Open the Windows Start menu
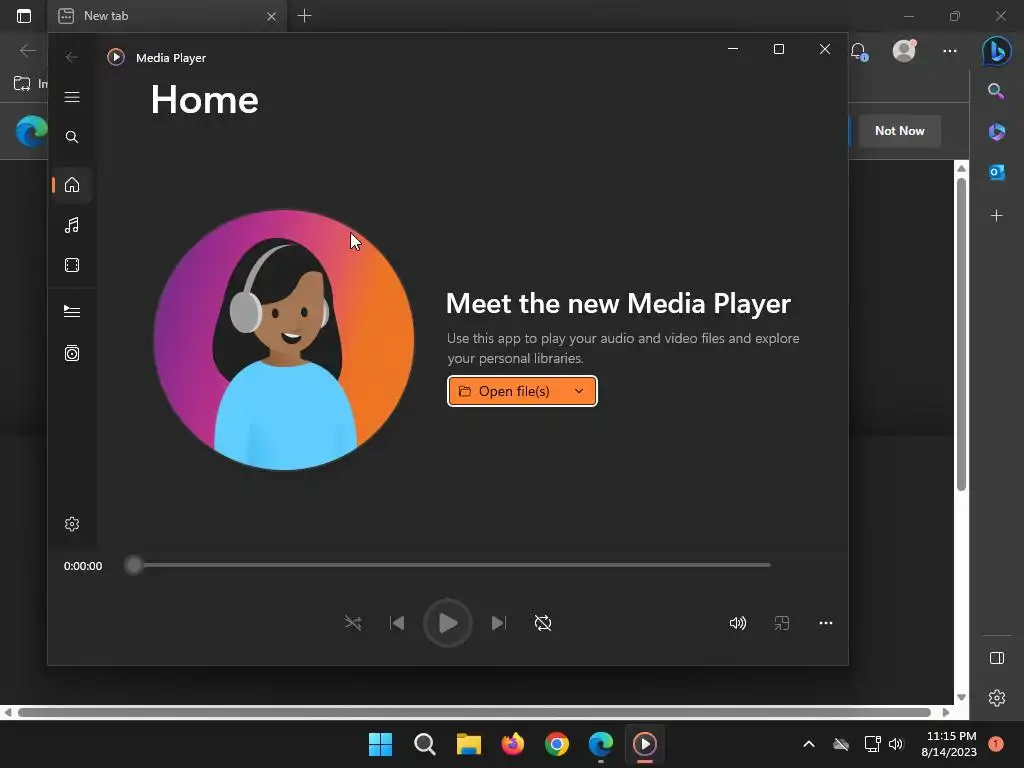 click(x=380, y=744)
